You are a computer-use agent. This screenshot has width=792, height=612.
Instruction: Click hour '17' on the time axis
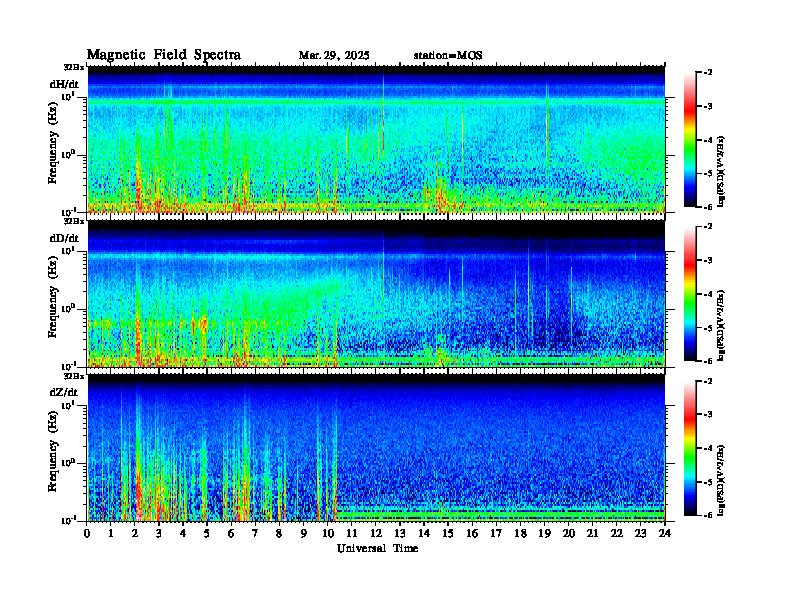point(497,533)
